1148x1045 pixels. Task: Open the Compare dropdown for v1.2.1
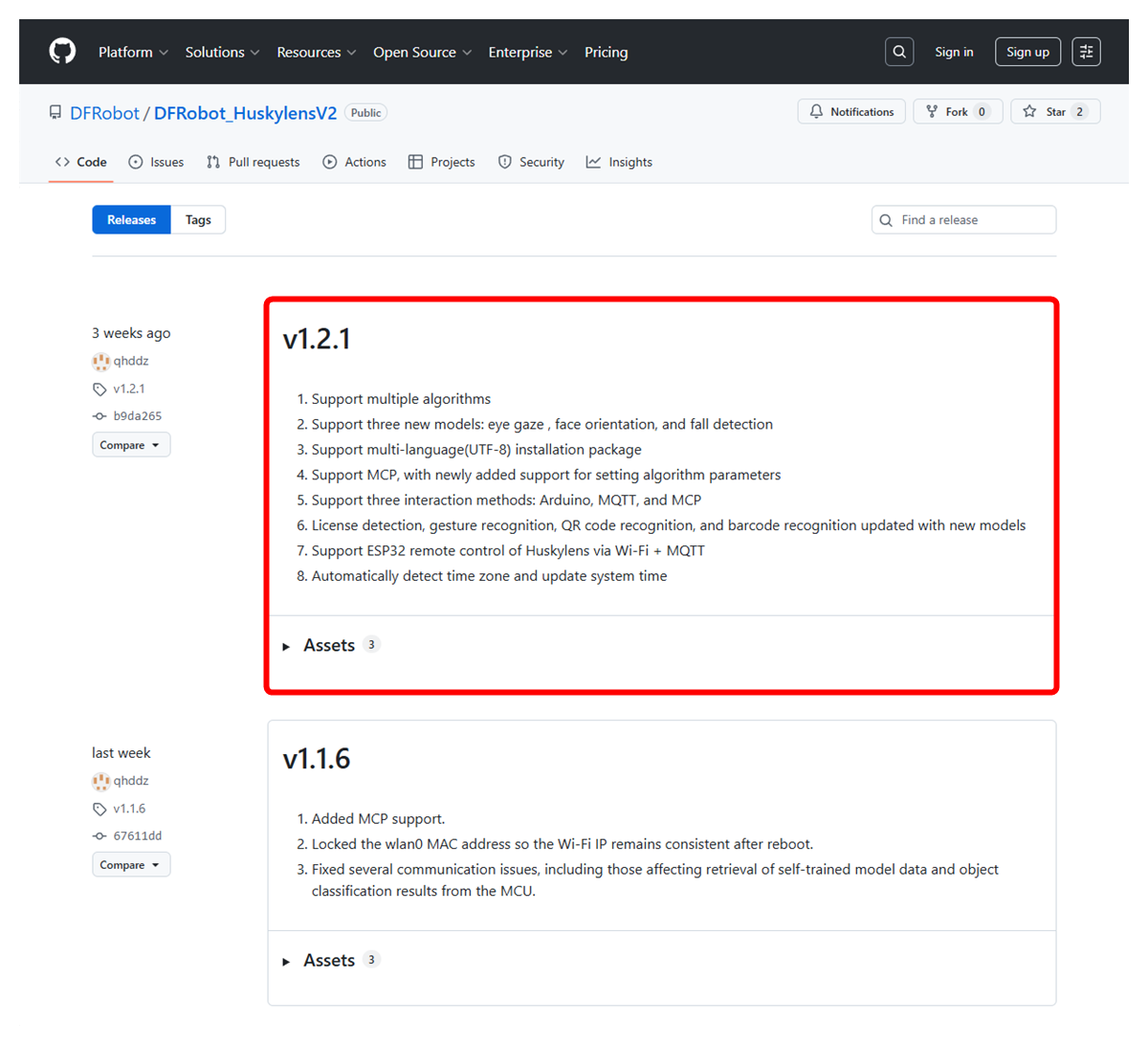[131, 445]
